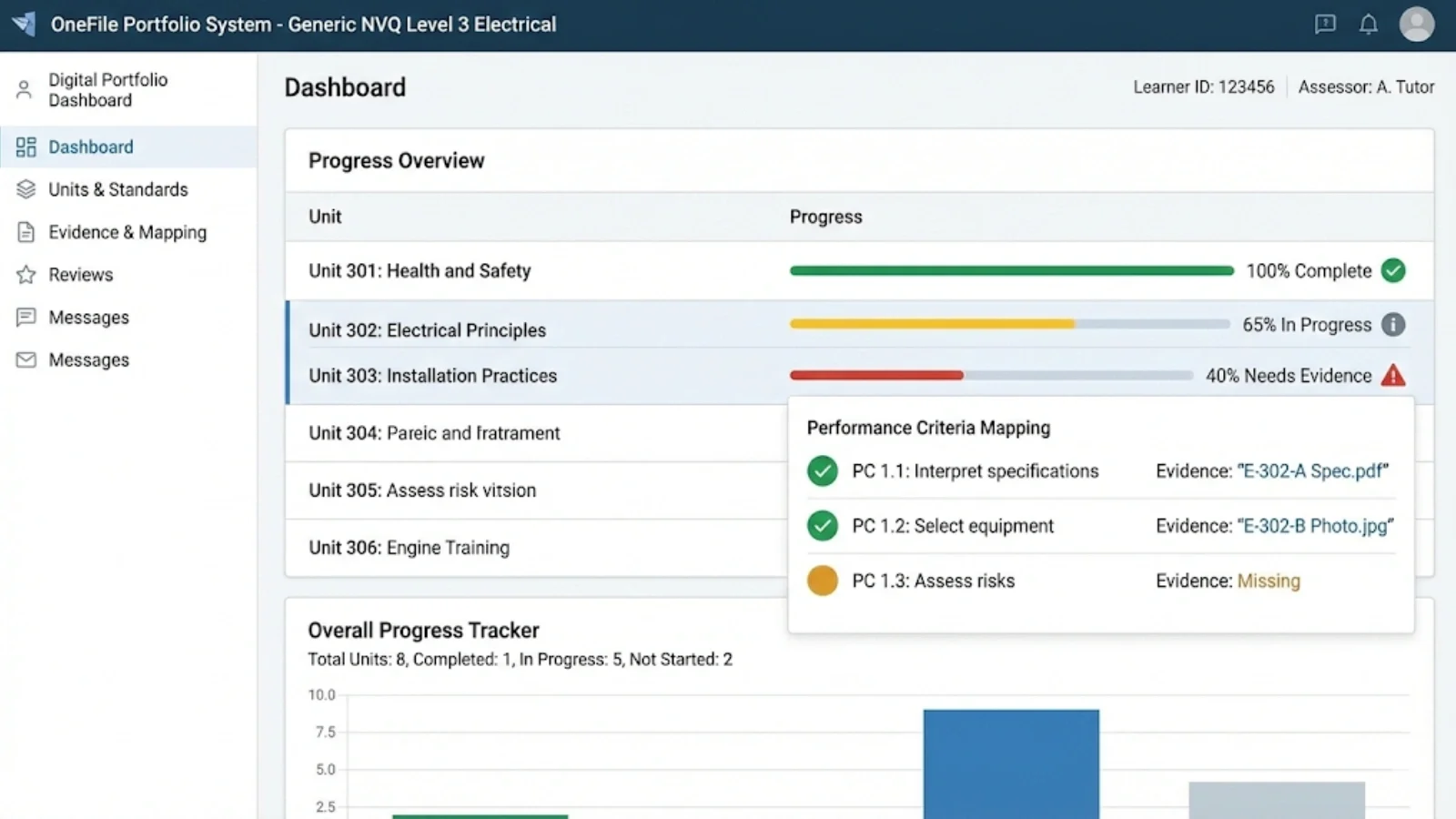Switch to the Dashboard section
Image resolution: width=1456 pixels, height=819 pixels.
(90, 147)
